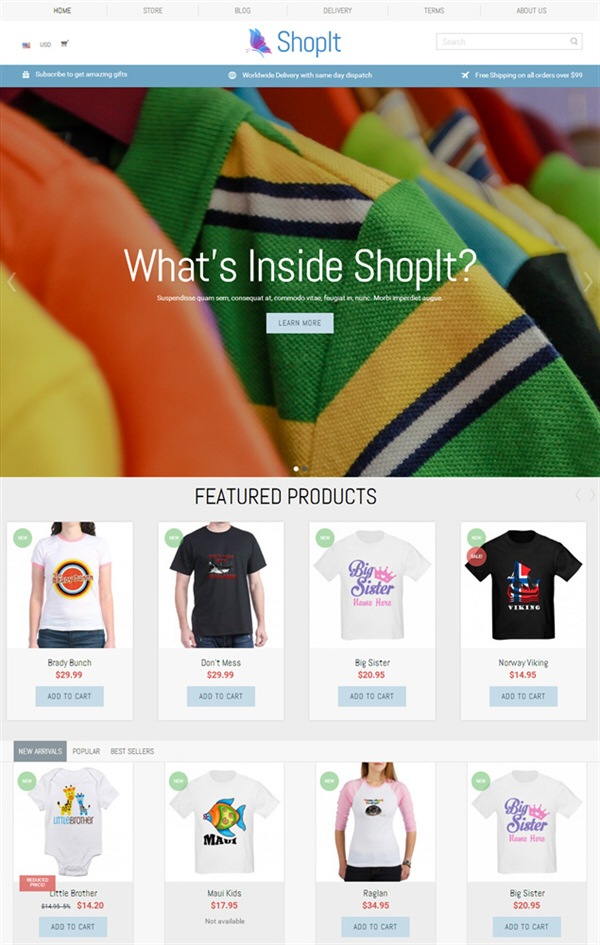The width and height of the screenshot is (600, 945).
Task: Open the USD currency selector
Action: [x=45, y=45]
